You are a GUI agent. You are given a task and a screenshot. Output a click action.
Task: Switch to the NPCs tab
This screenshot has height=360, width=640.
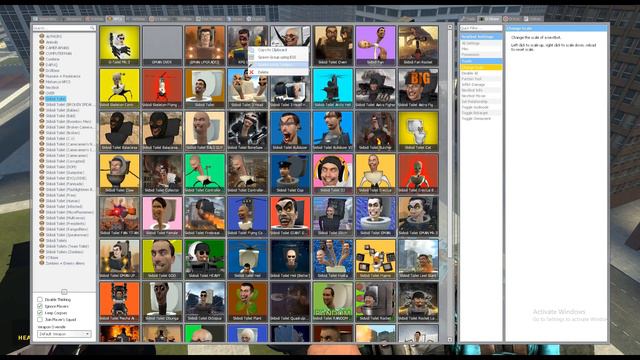pos(115,19)
